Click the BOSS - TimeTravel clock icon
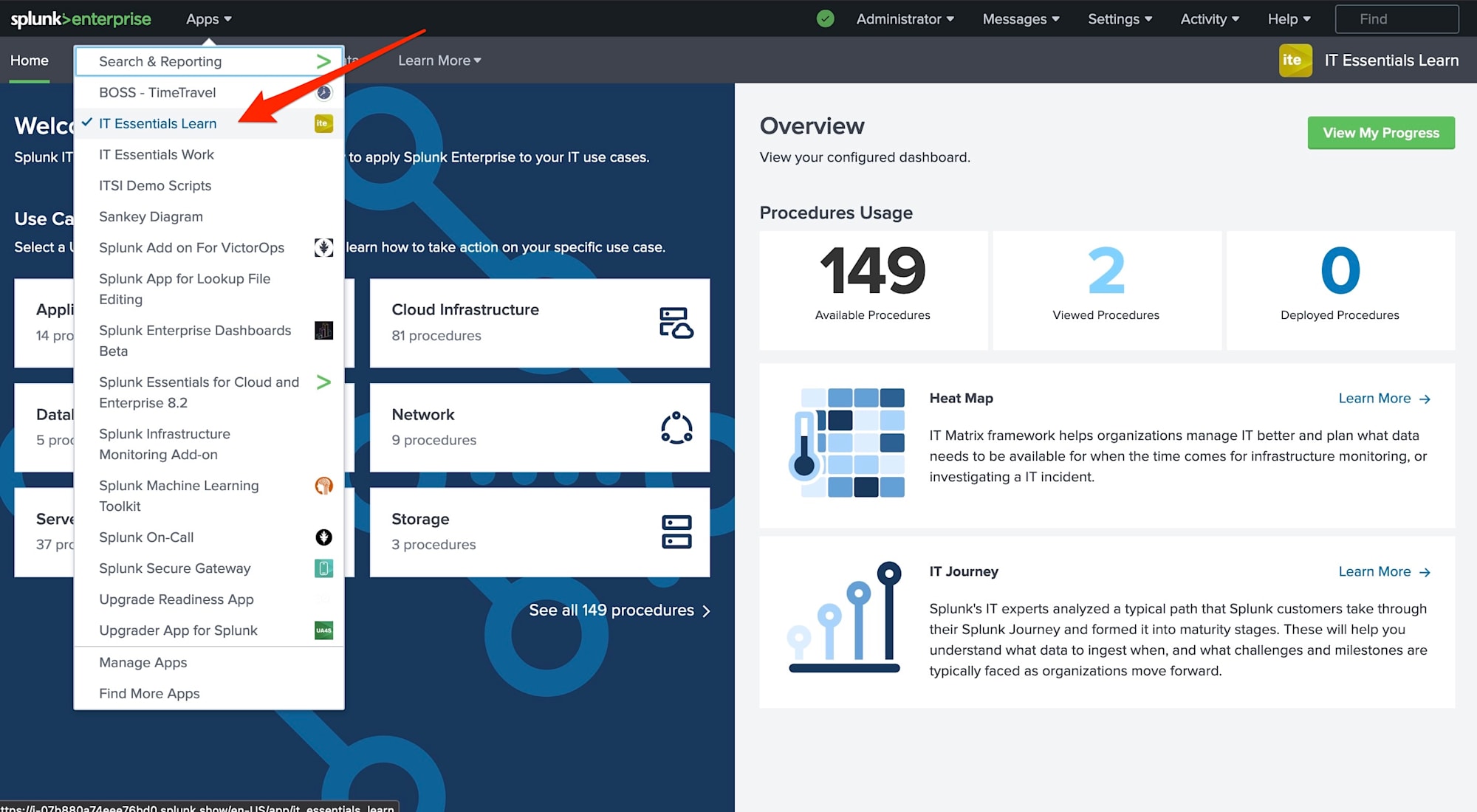The image size is (1477, 812). [x=323, y=92]
